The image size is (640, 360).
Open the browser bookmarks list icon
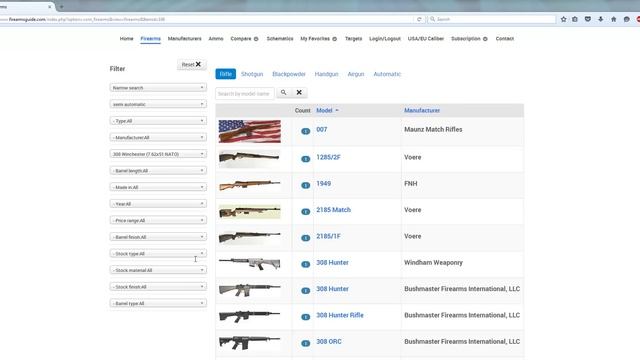pyautogui.click(x=575, y=19)
